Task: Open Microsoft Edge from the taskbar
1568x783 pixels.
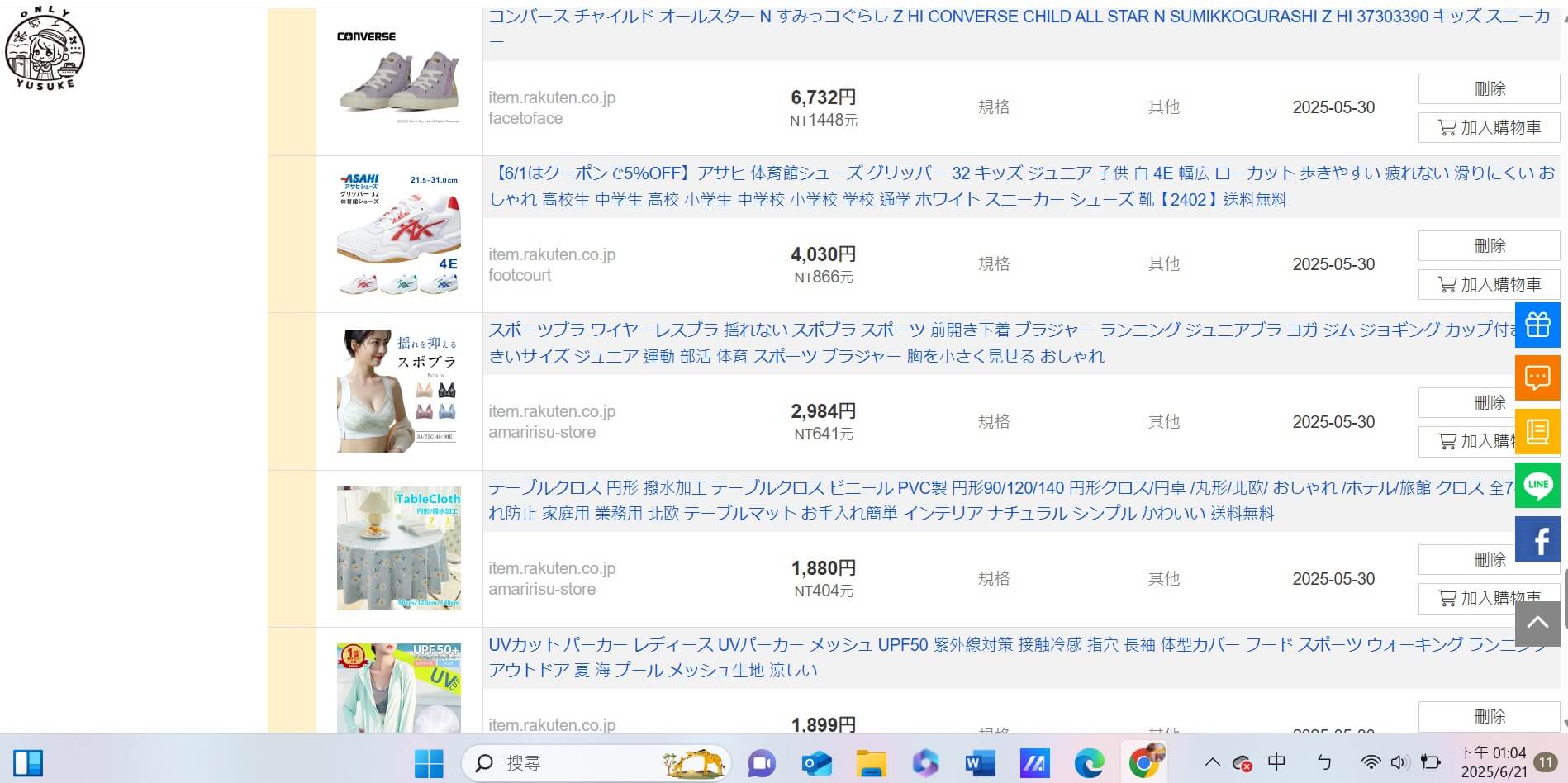Action: (1090, 763)
